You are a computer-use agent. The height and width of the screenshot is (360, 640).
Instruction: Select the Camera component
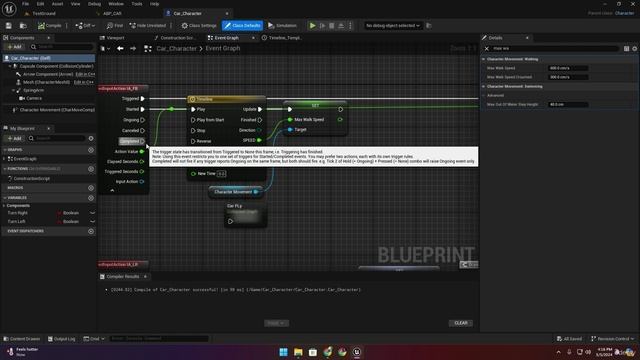[34, 98]
